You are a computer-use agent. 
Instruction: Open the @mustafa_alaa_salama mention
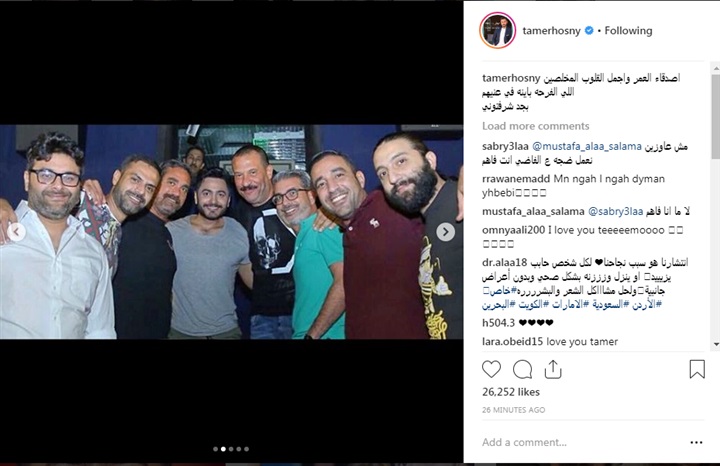click(x=587, y=146)
